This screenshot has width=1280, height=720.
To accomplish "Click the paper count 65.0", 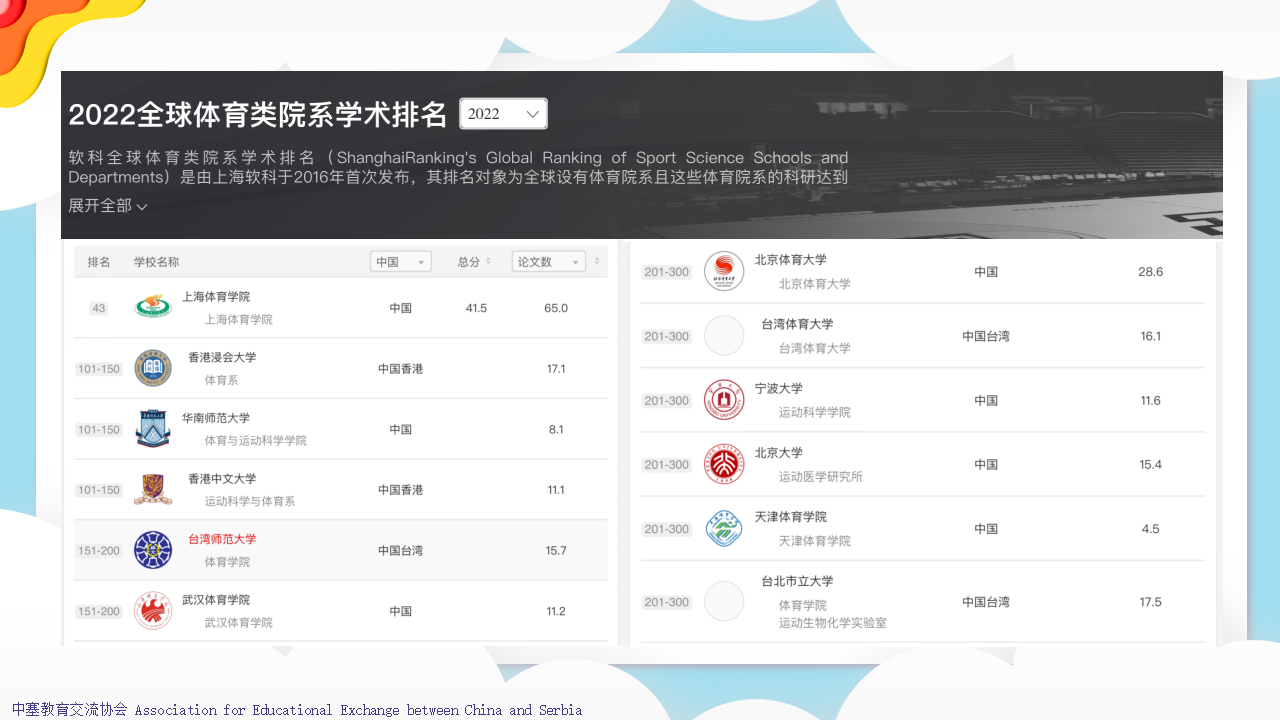I will [x=556, y=308].
